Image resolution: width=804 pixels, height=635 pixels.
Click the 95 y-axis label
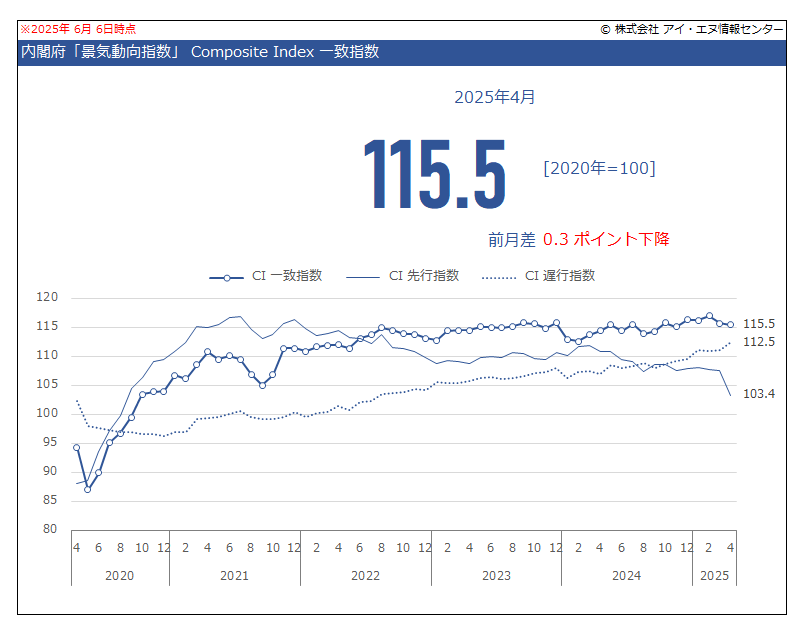(x=50, y=442)
